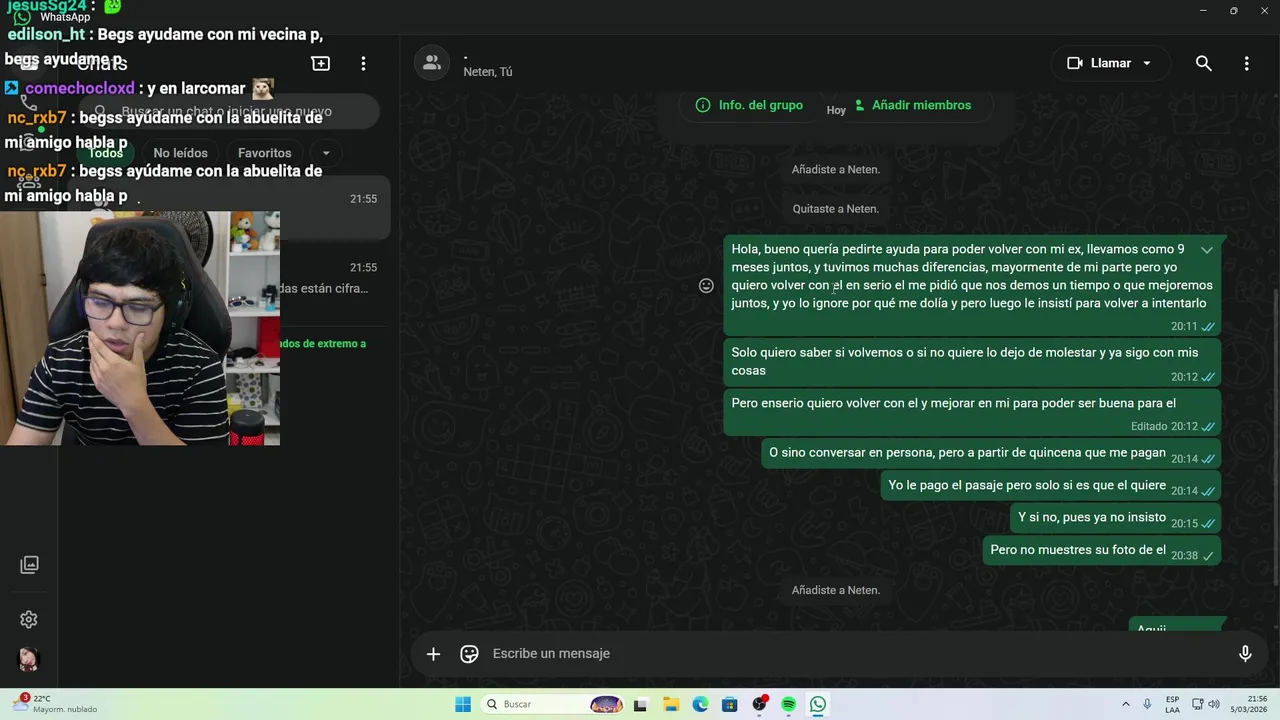Search within this conversation using magnifier icon
Image resolution: width=1280 pixels, height=720 pixels.
(1204, 63)
